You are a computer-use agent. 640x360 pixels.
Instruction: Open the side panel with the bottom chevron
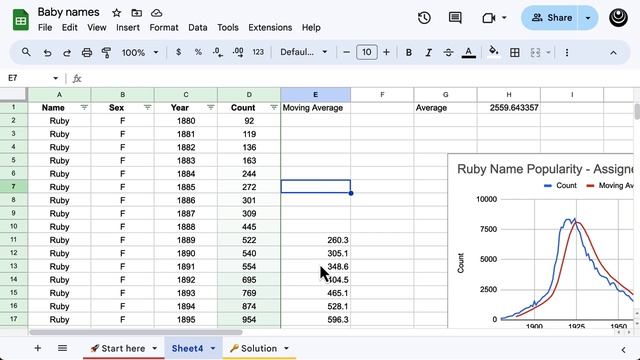(623, 350)
